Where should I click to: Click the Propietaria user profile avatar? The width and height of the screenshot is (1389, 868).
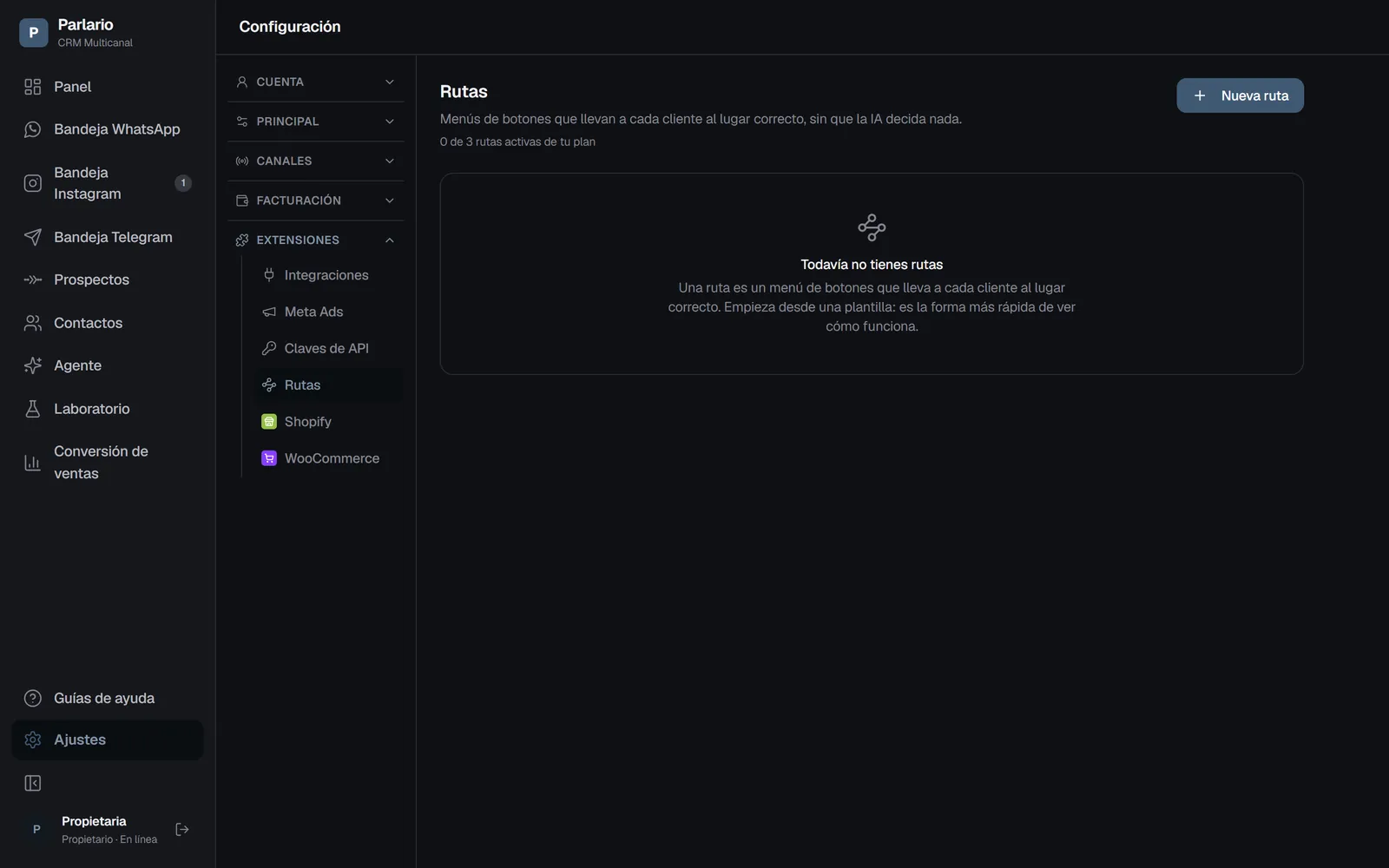point(36,830)
